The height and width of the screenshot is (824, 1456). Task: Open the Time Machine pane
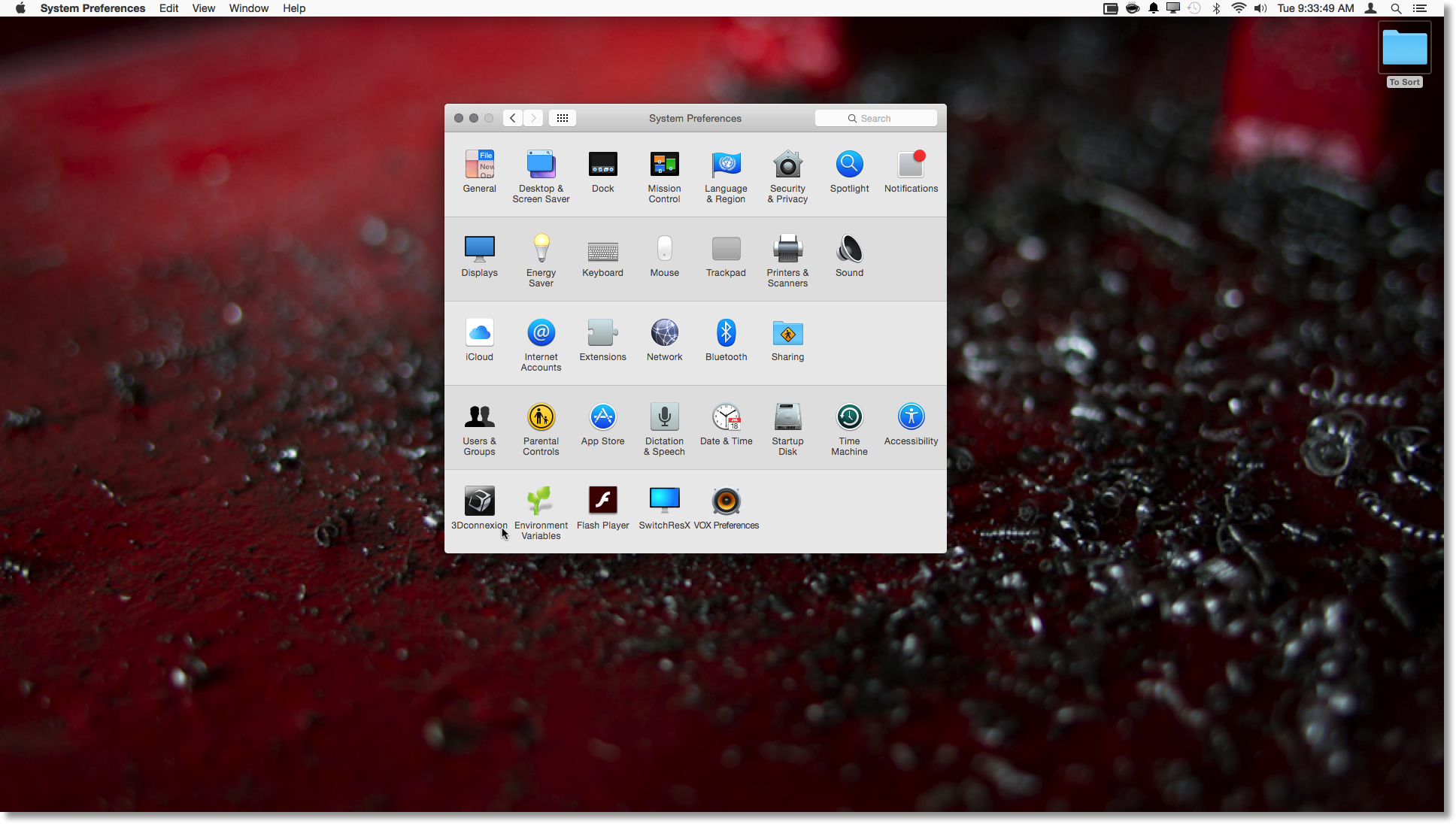[x=849, y=417]
